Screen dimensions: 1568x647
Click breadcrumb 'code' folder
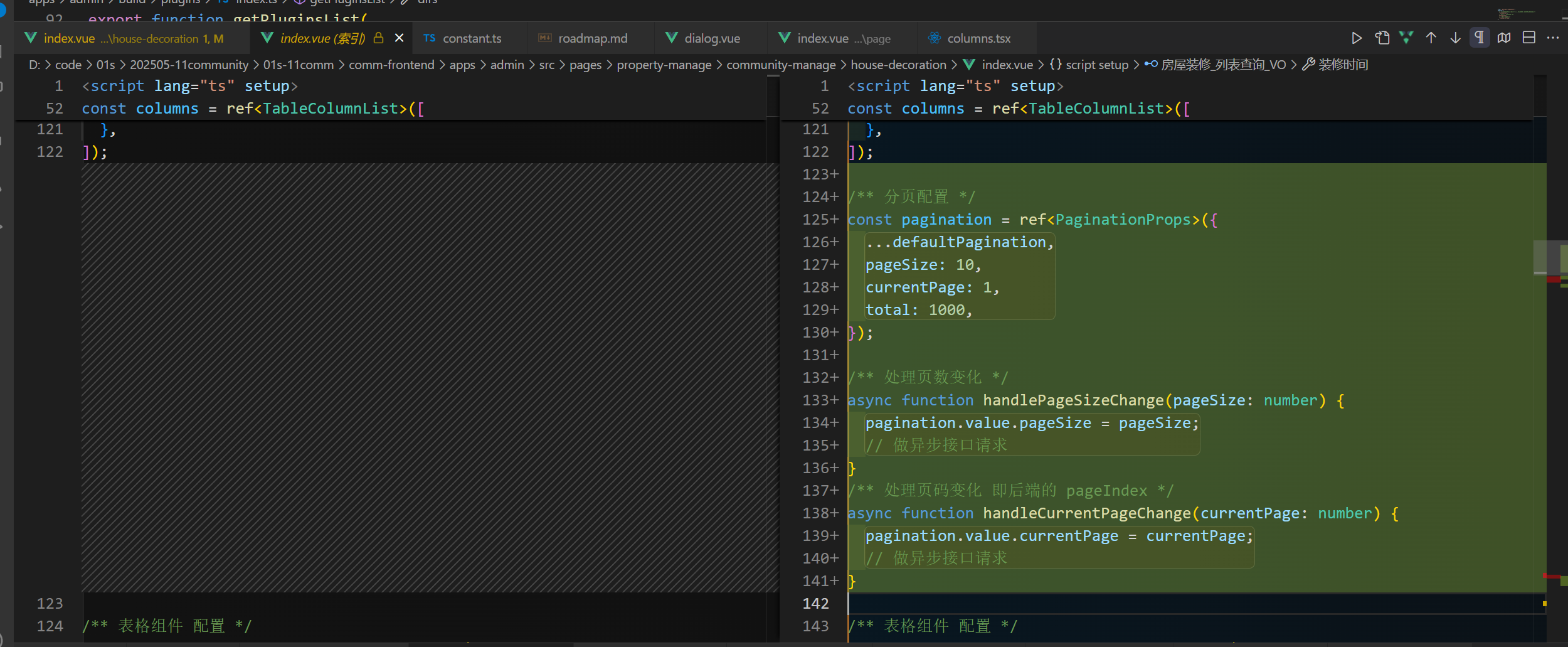(68, 65)
